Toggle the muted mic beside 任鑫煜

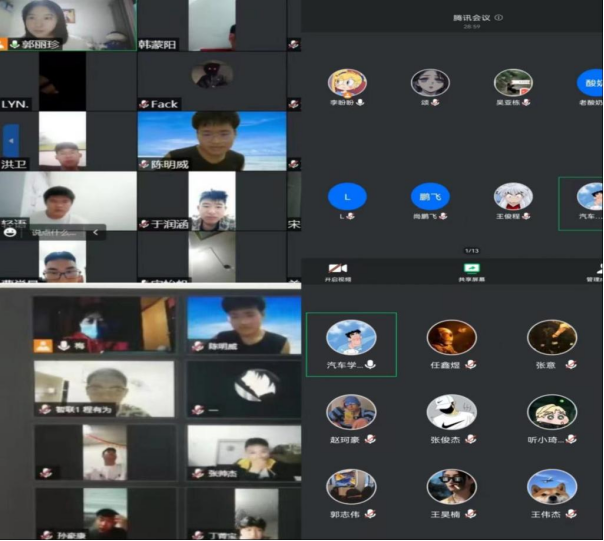tap(470, 365)
